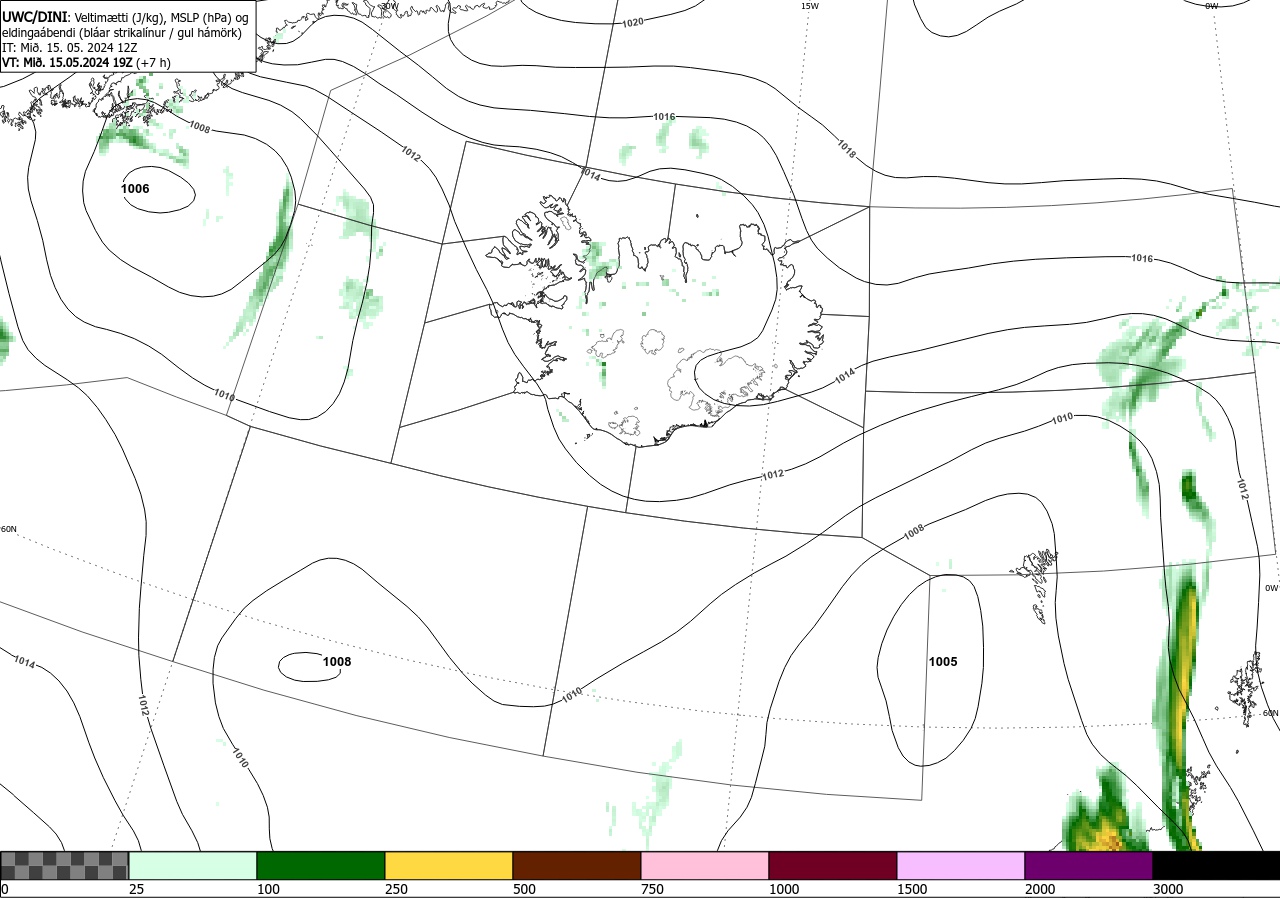Image resolution: width=1280 pixels, height=898 pixels.
Task: Click the gray checkered 0–25 legend swatch
Action: (x=65, y=865)
